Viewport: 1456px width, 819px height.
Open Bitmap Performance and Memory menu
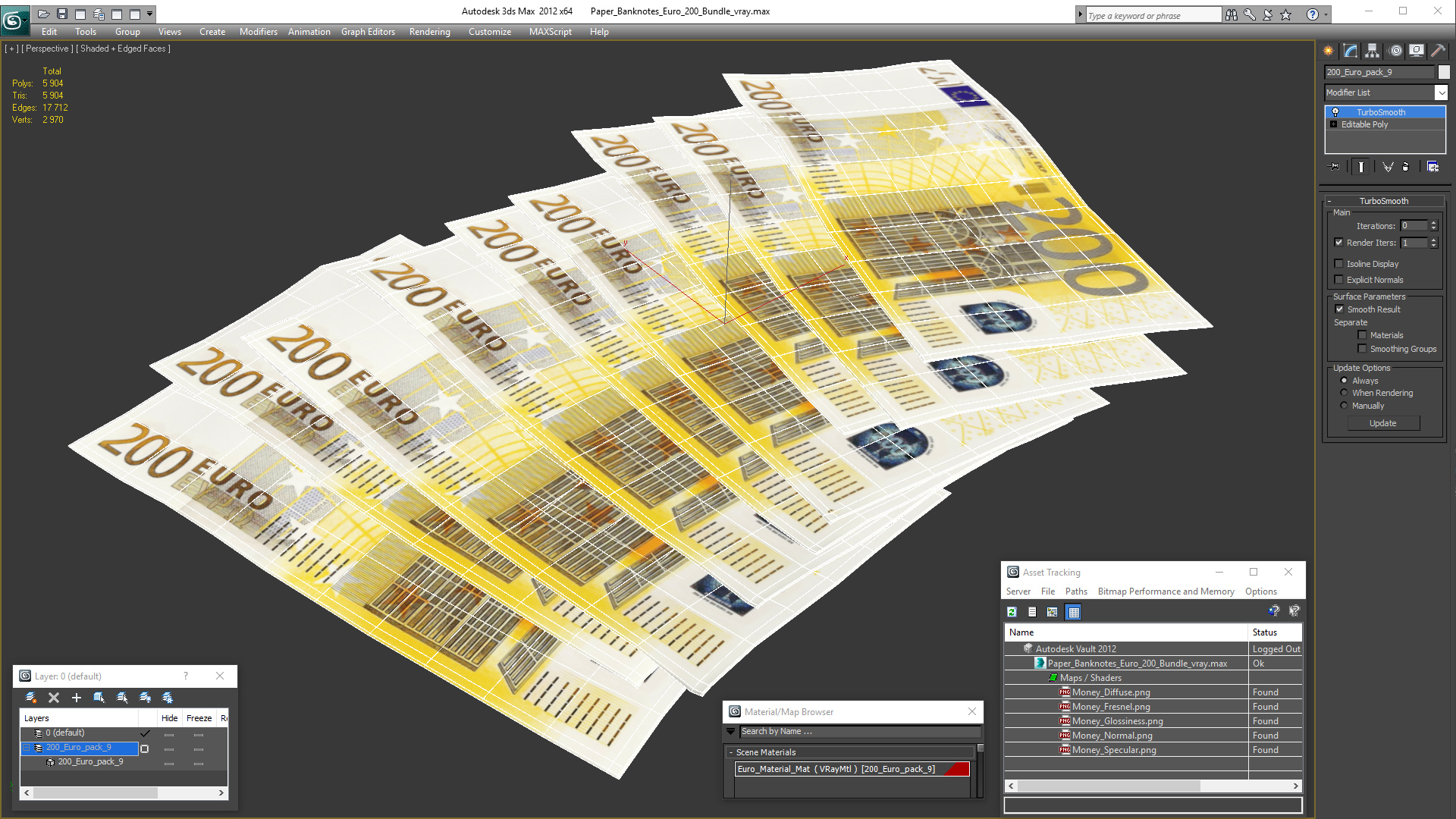tap(1166, 591)
